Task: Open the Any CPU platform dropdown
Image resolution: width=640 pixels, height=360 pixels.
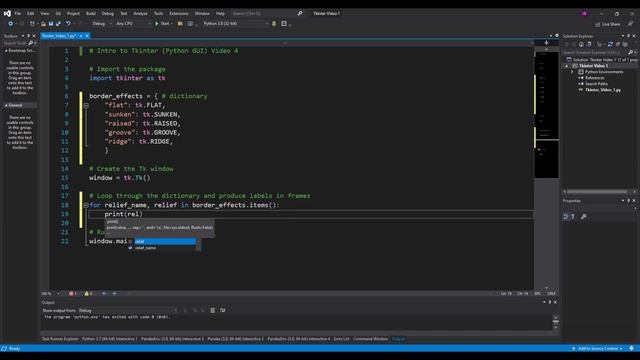Action: [x=133, y=24]
